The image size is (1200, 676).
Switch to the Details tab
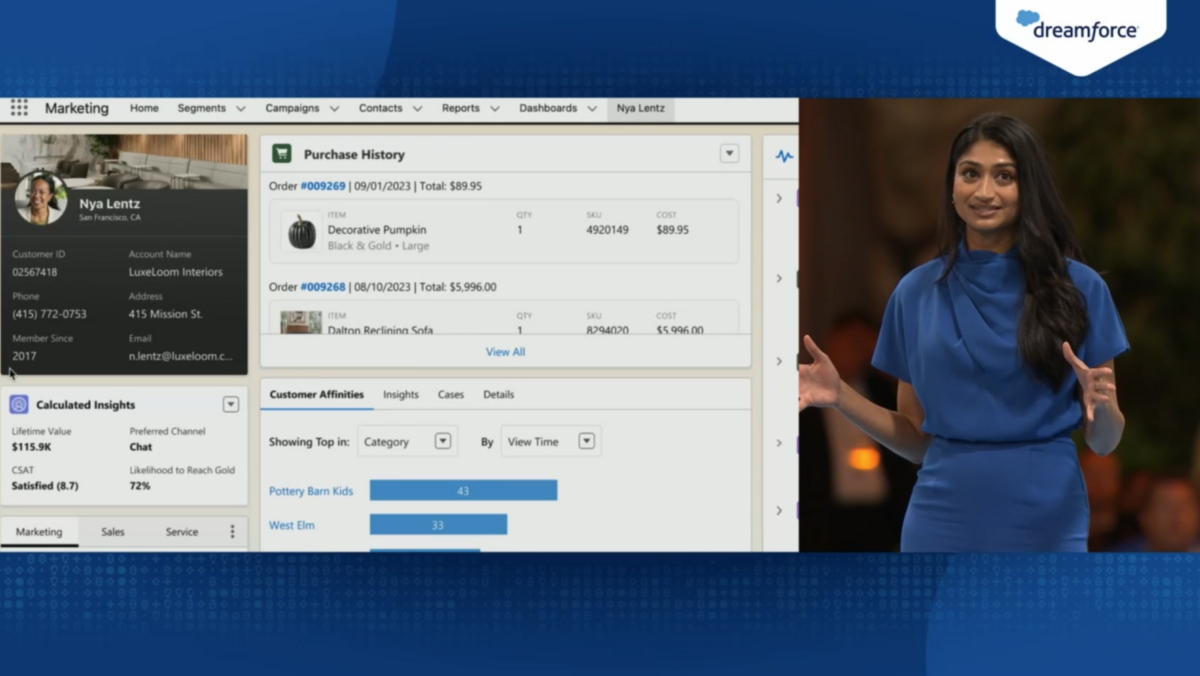click(499, 394)
